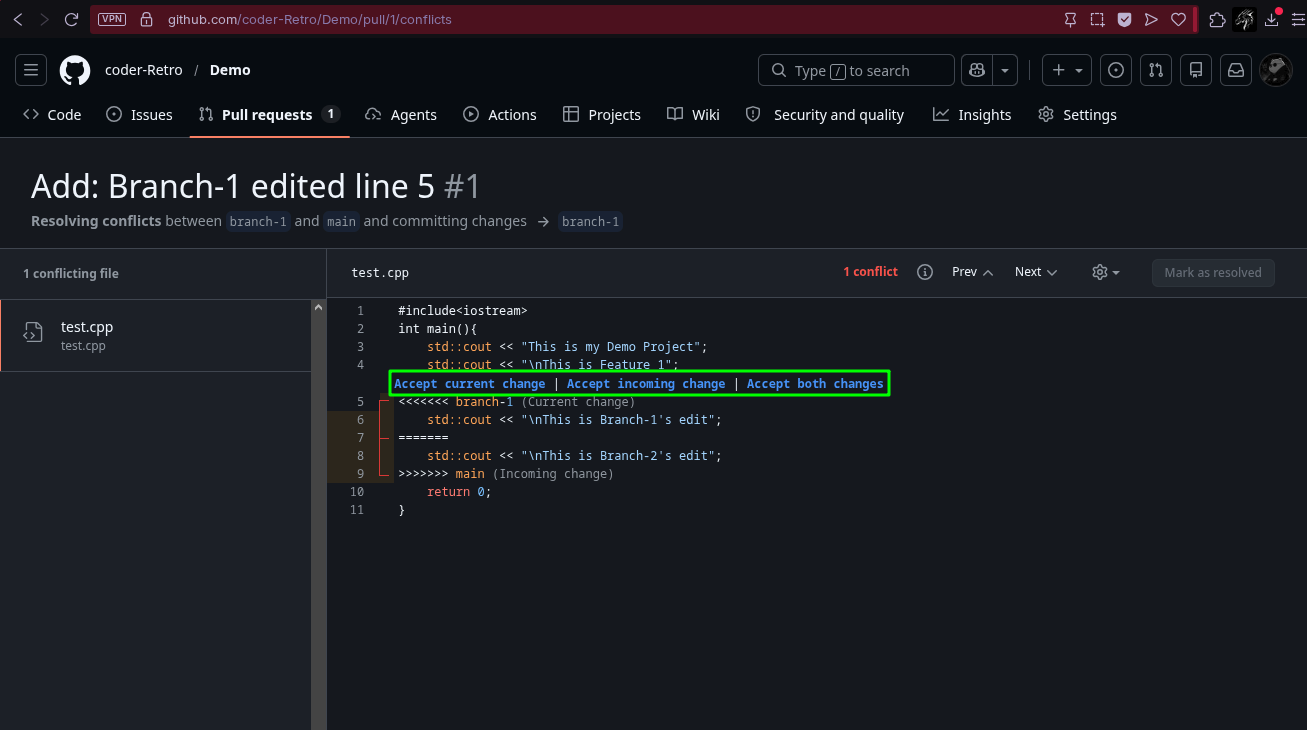Image resolution: width=1307 pixels, height=730 pixels.
Task: Click Accept incoming change
Action: point(646,384)
